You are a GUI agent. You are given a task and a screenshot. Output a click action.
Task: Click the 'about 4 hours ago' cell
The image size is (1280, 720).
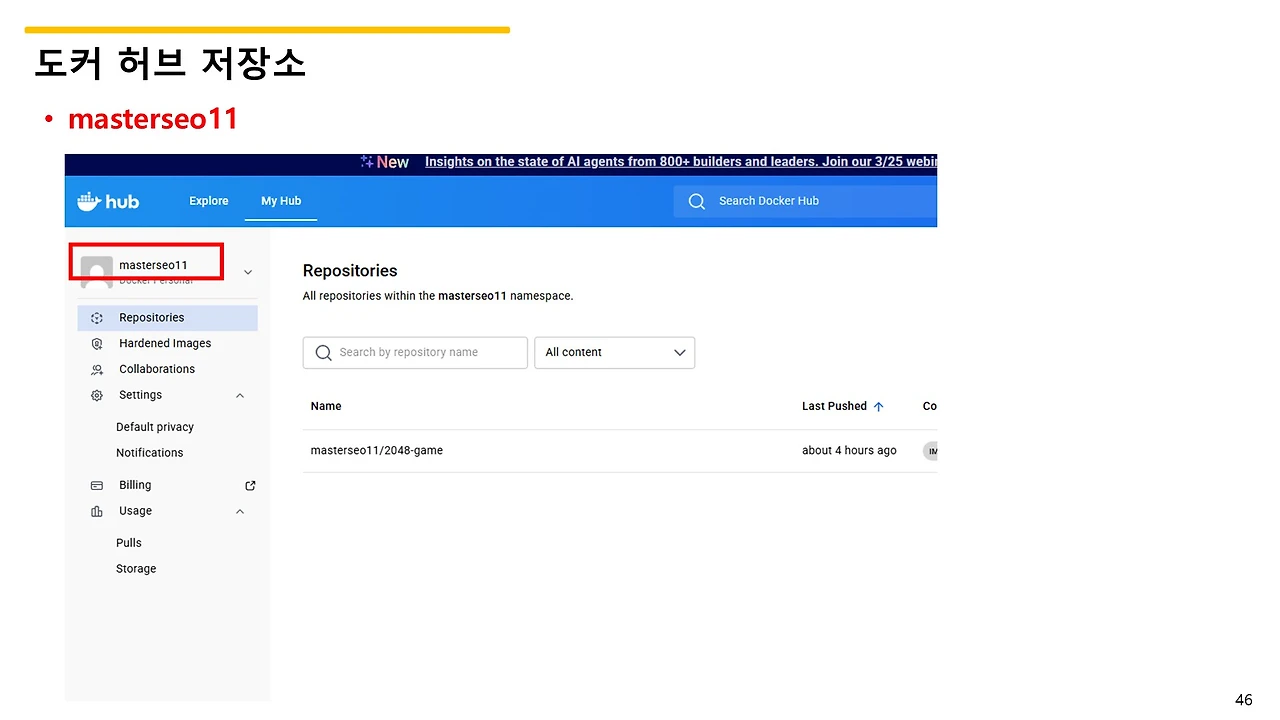849,451
